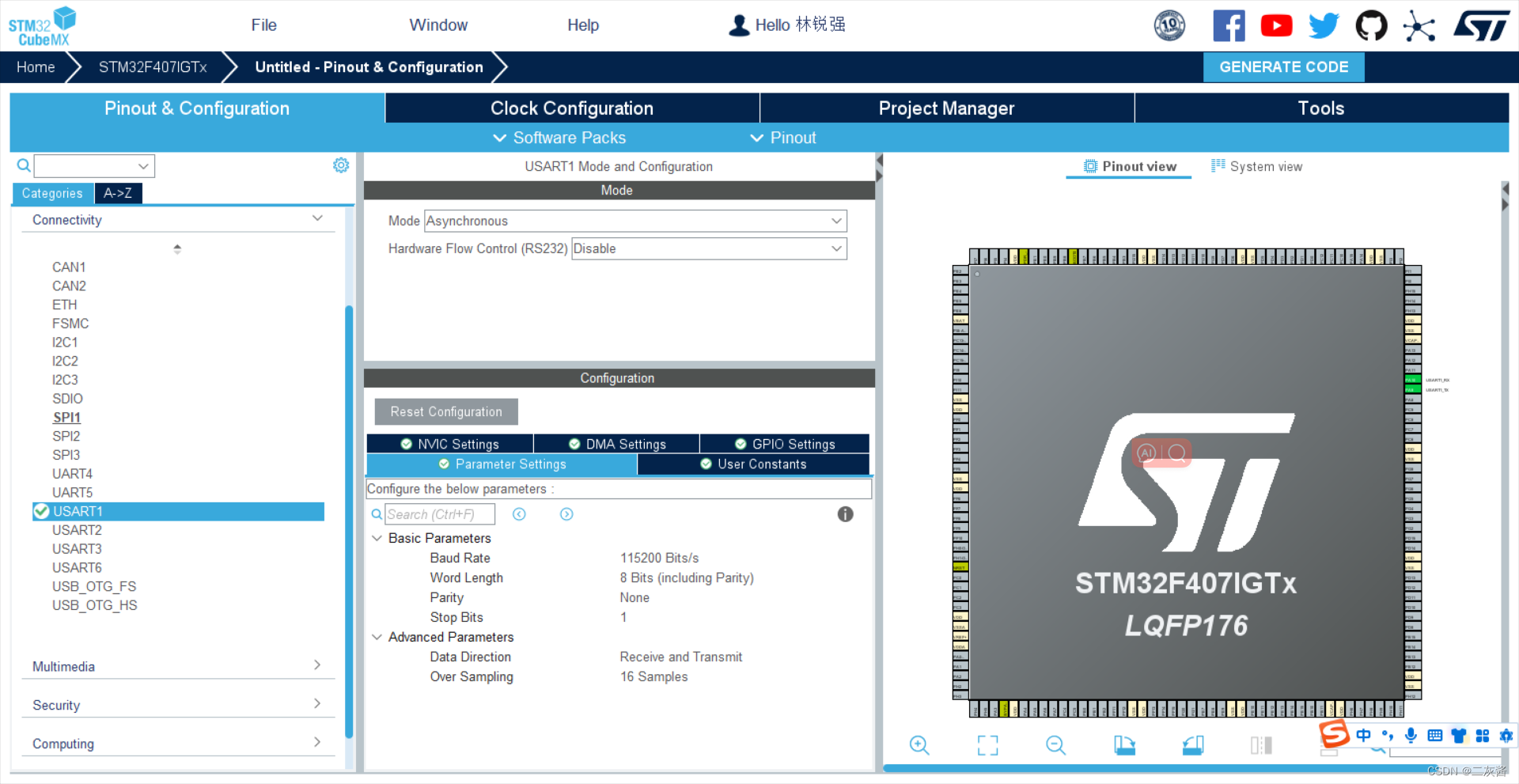Rotate chip counter-clockwise

[x=1193, y=744]
